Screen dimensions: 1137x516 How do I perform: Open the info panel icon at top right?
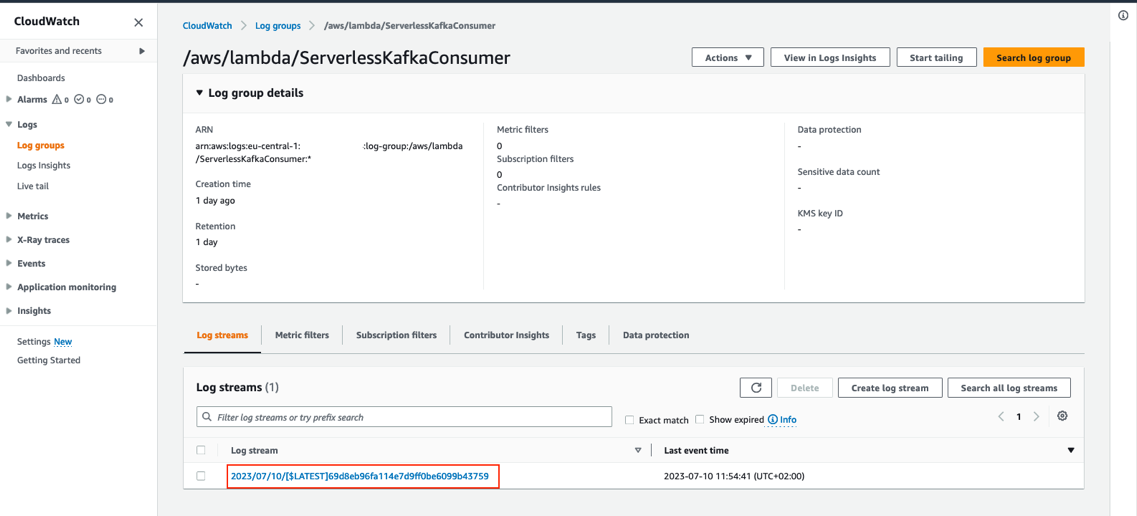[1123, 16]
